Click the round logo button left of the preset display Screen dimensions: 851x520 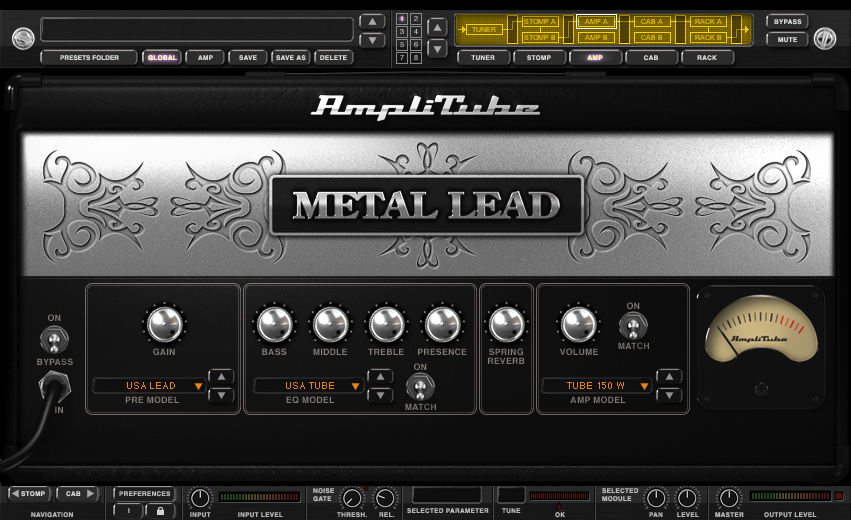[x=23, y=38]
